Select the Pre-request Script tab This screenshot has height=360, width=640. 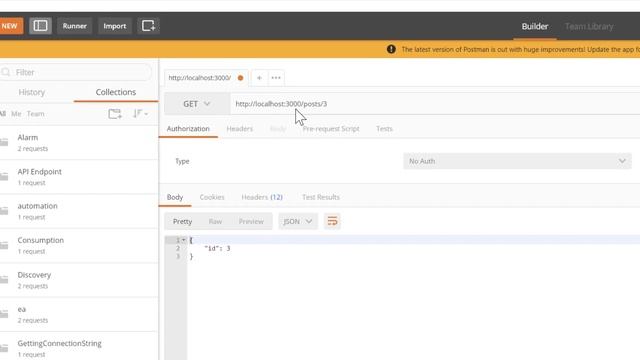tap(331, 129)
